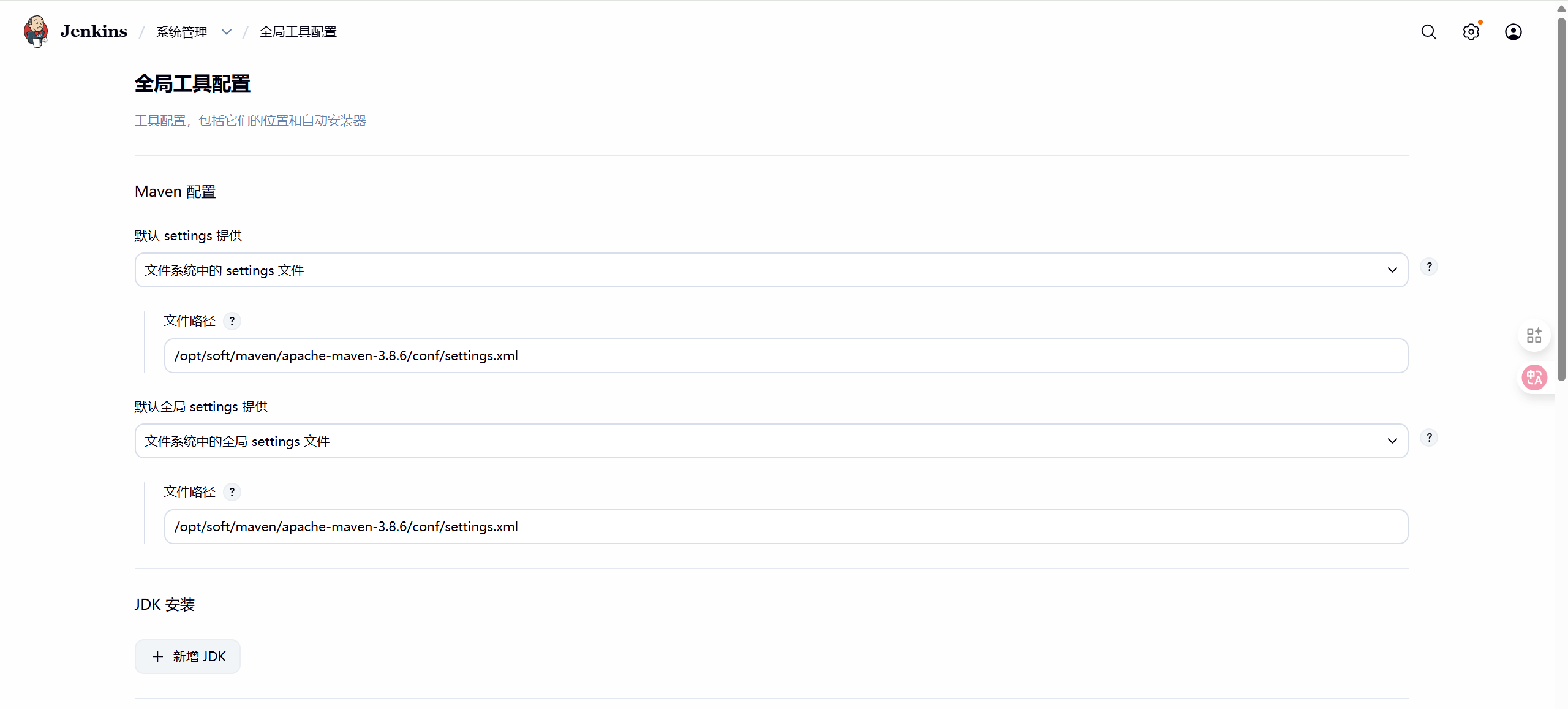Image resolution: width=1568 pixels, height=709 pixels.
Task: Expand the 系统管理 breadcrumb chevron
Action: 227,32
